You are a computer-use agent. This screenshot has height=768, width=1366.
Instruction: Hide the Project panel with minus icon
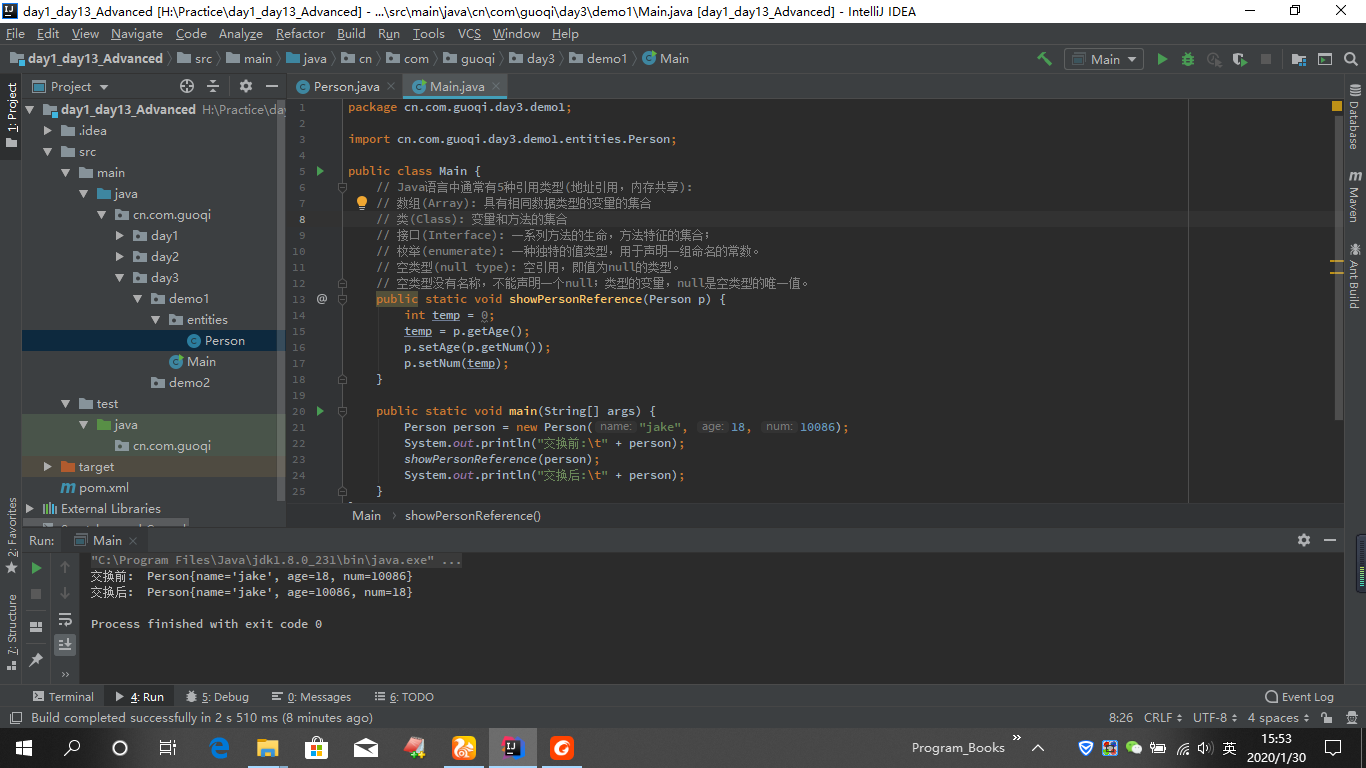click(x=271, y=86)
